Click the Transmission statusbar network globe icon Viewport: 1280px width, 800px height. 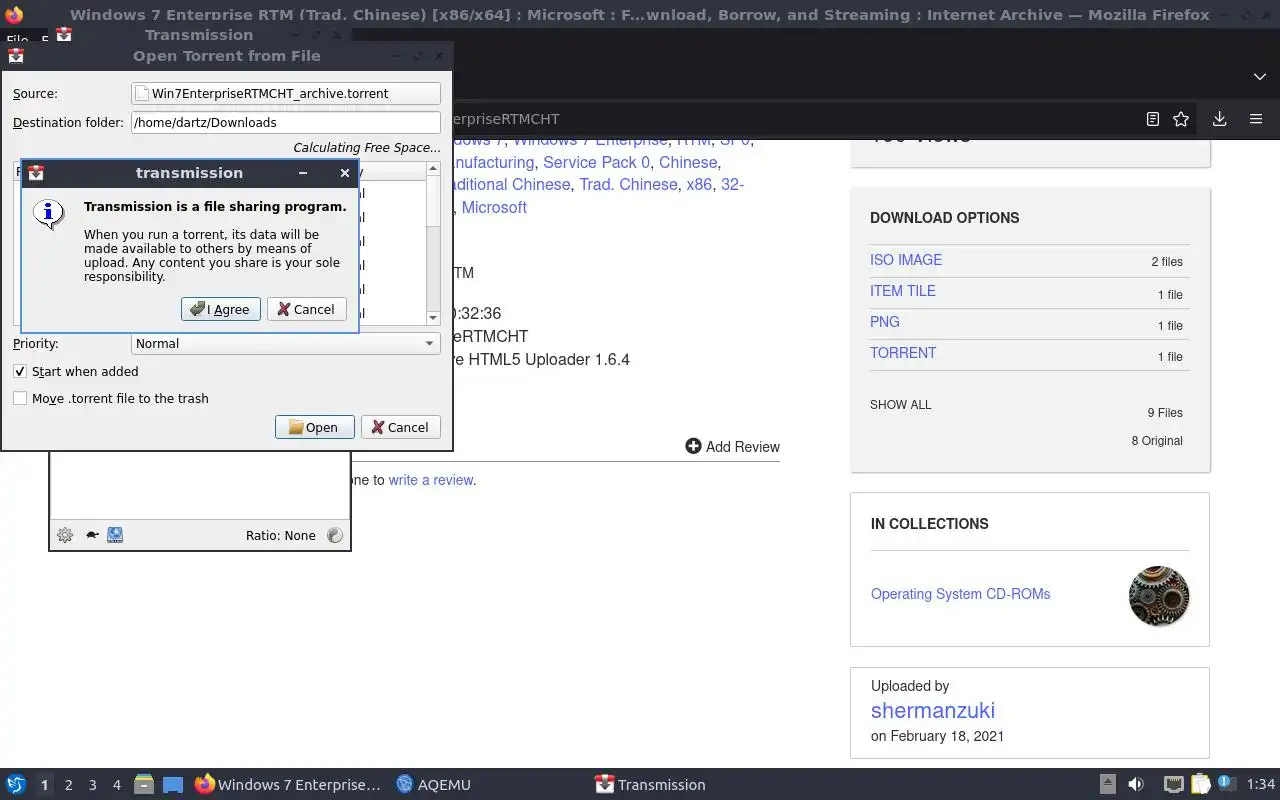coord(115,535)
